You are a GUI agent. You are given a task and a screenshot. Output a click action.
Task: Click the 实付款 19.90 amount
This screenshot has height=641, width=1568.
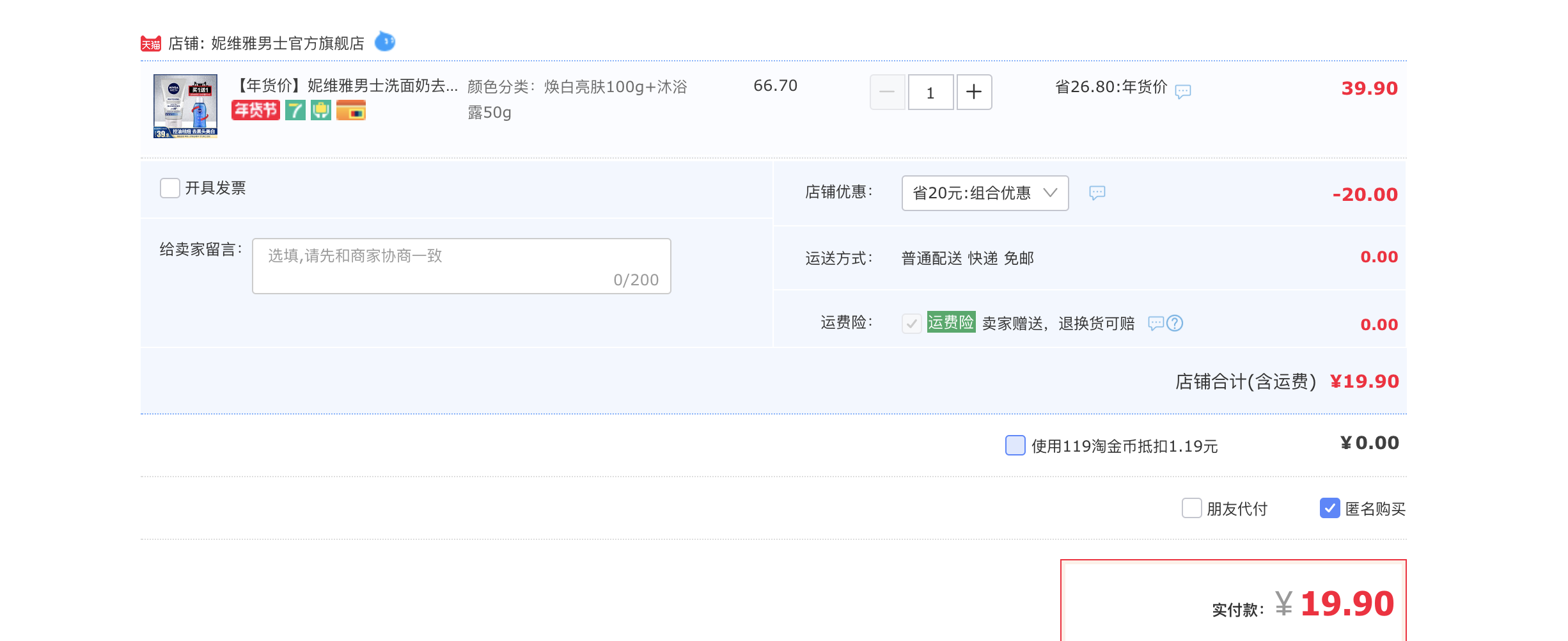pyautogui.click(x=1347, y=604)
